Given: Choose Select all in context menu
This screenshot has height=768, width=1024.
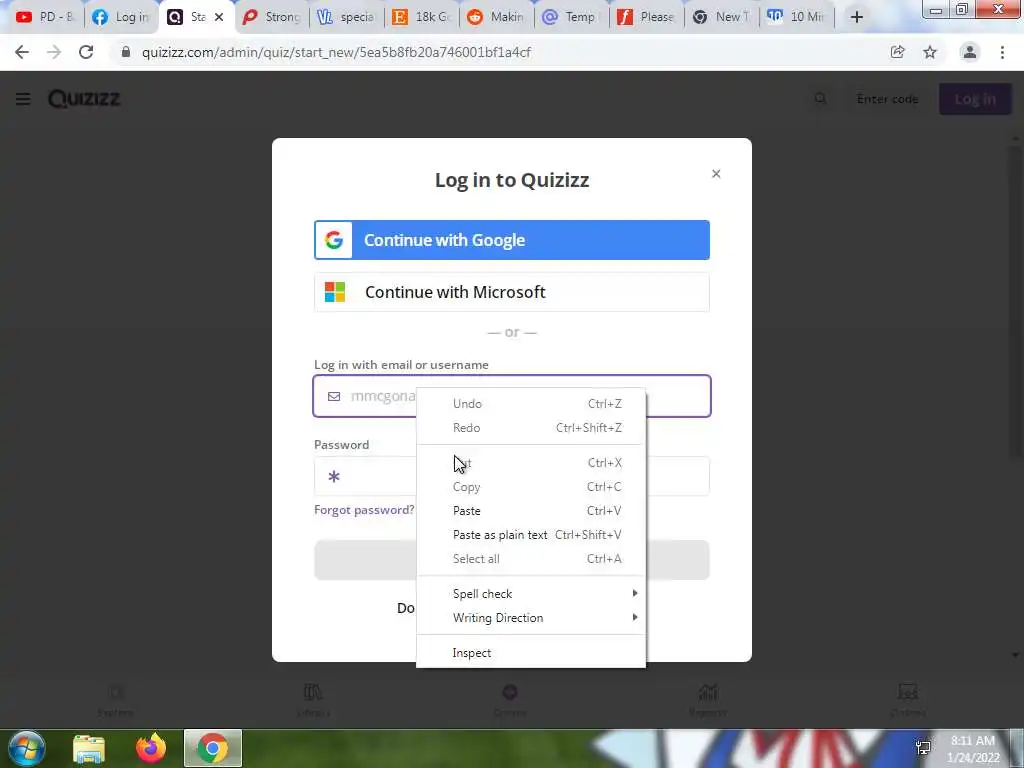Looking at the screenshot, I should 531,559.
